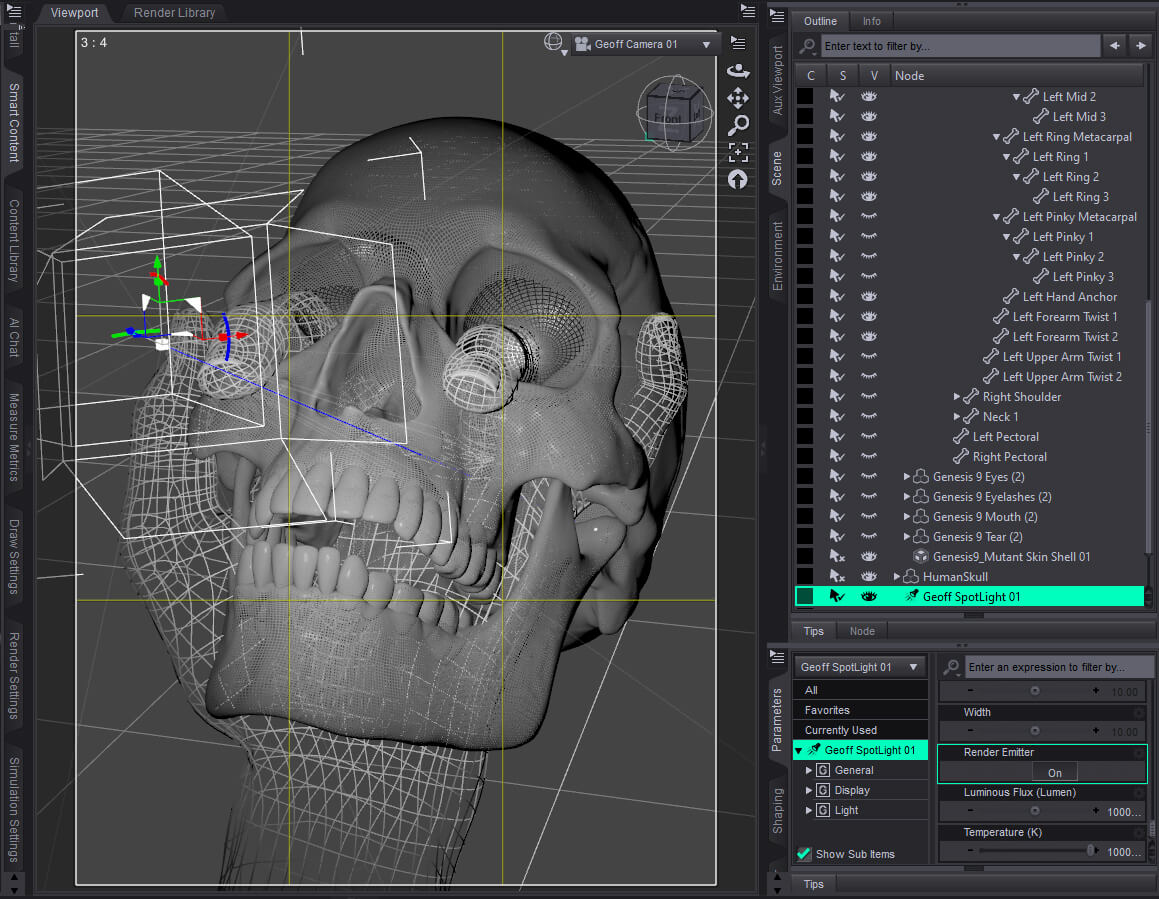Open Geoff SpotLight 01 parameters node dropdown
The image size is (1159, 899).
(859, 667)
